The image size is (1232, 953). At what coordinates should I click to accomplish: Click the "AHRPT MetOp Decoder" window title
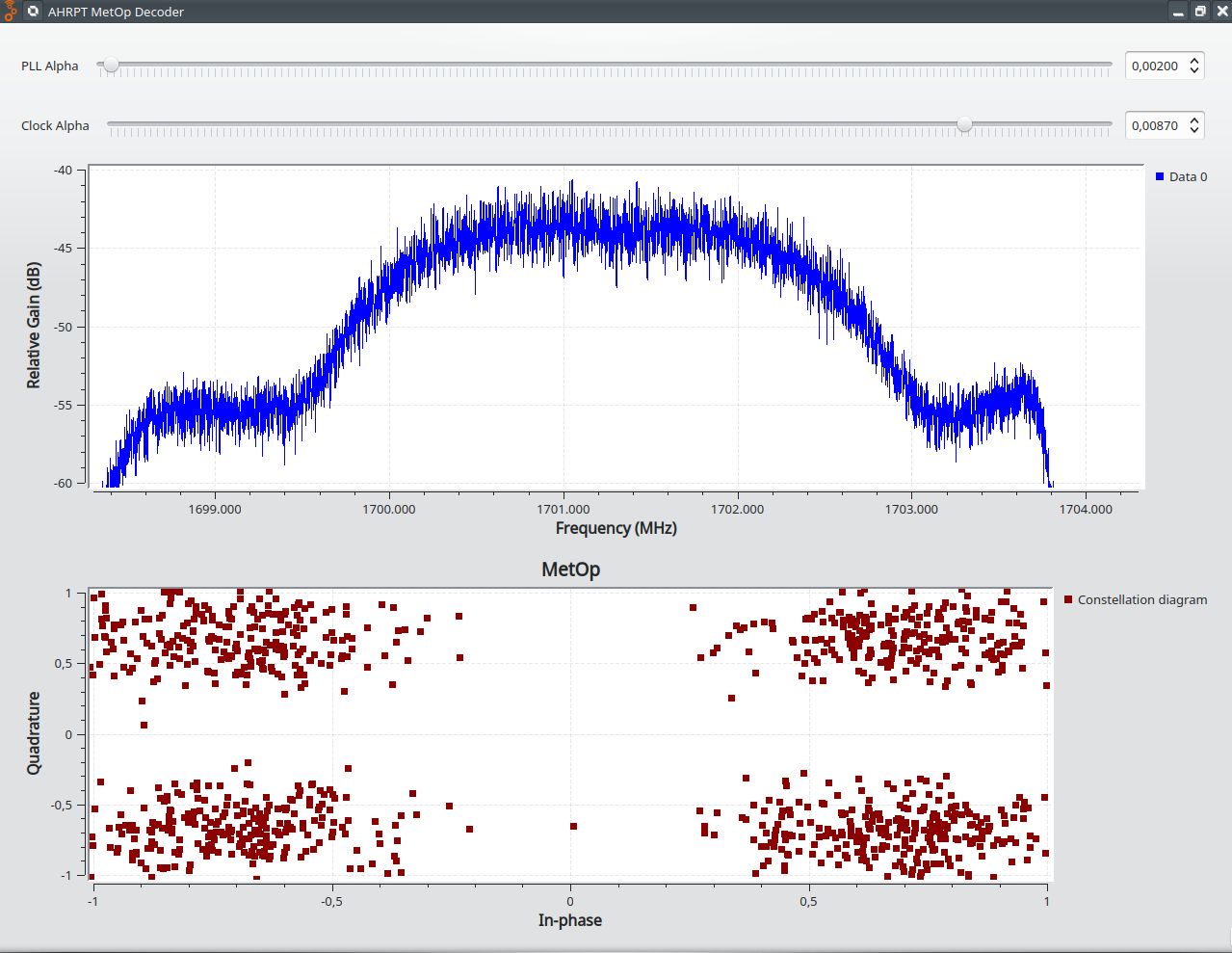[116, 12]
